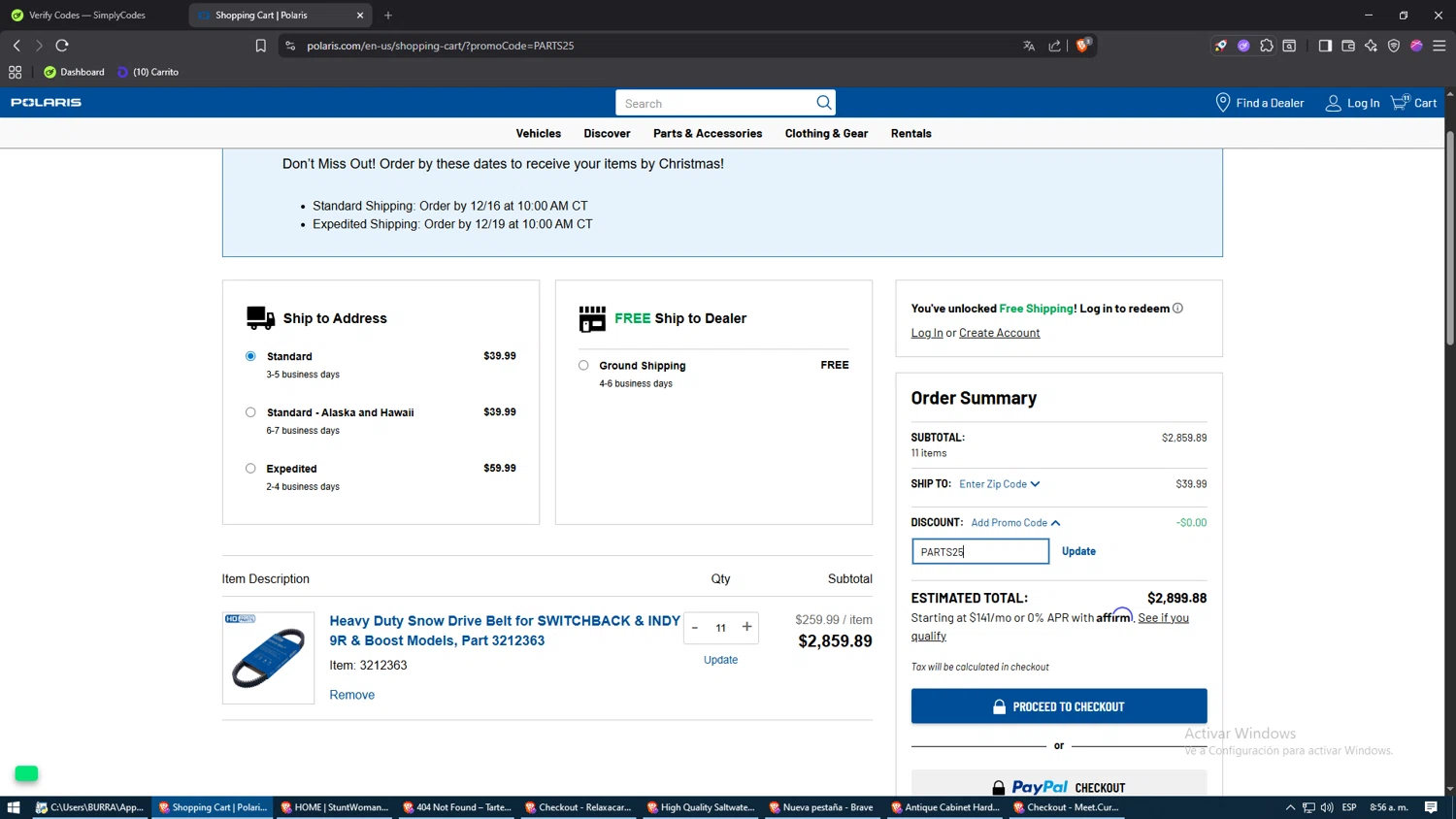This screenshot has height=819, width=1456.
Task: Click the green chat widget icon
Action: [x=26, y=773]
